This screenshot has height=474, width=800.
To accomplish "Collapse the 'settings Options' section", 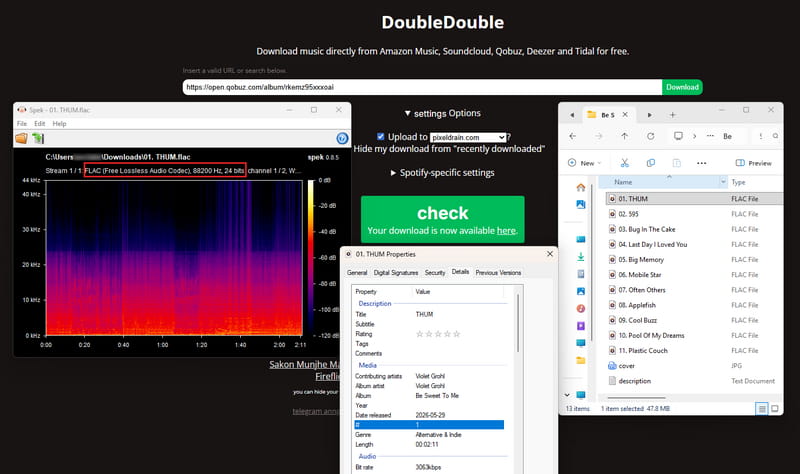I will tap(442, 113).
